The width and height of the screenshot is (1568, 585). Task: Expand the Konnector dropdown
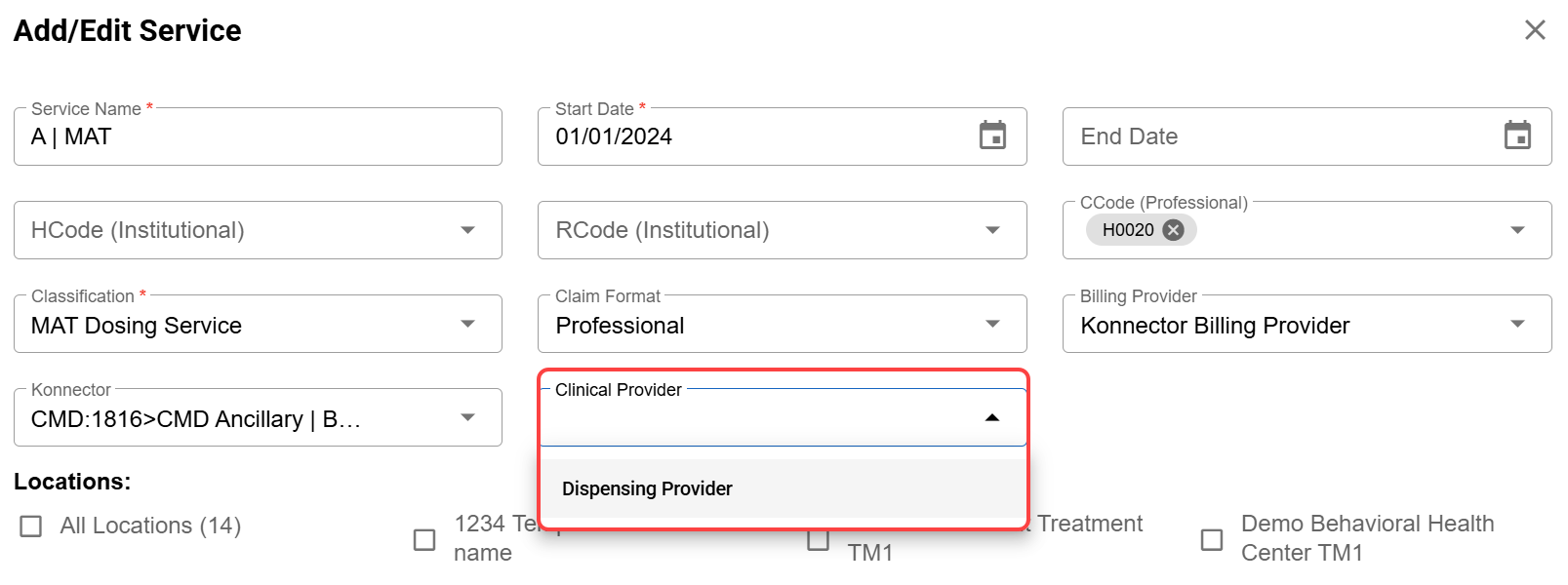coord(468,417)
